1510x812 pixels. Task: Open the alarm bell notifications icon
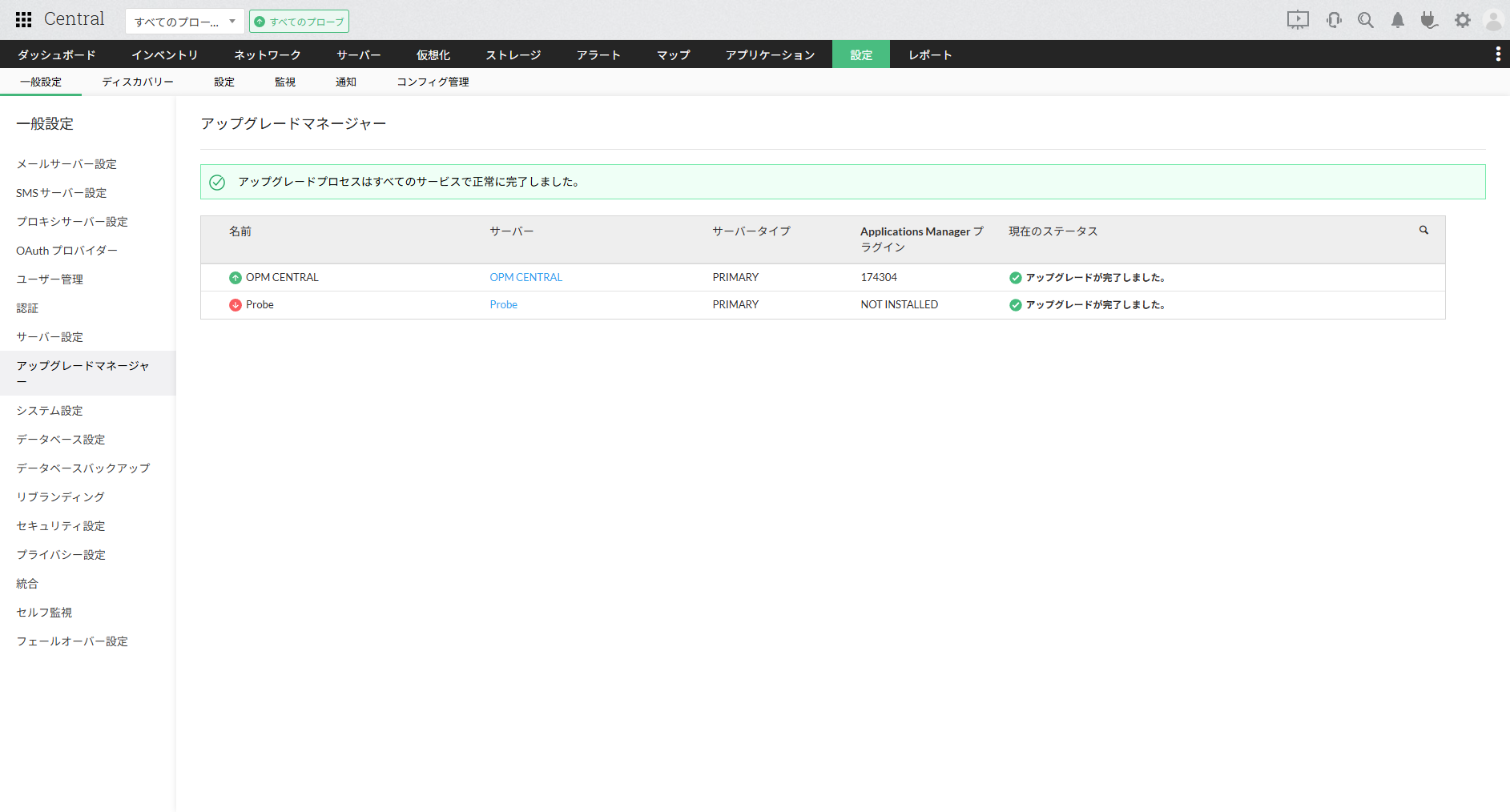pyautogui.click(x=1398, y=20)
